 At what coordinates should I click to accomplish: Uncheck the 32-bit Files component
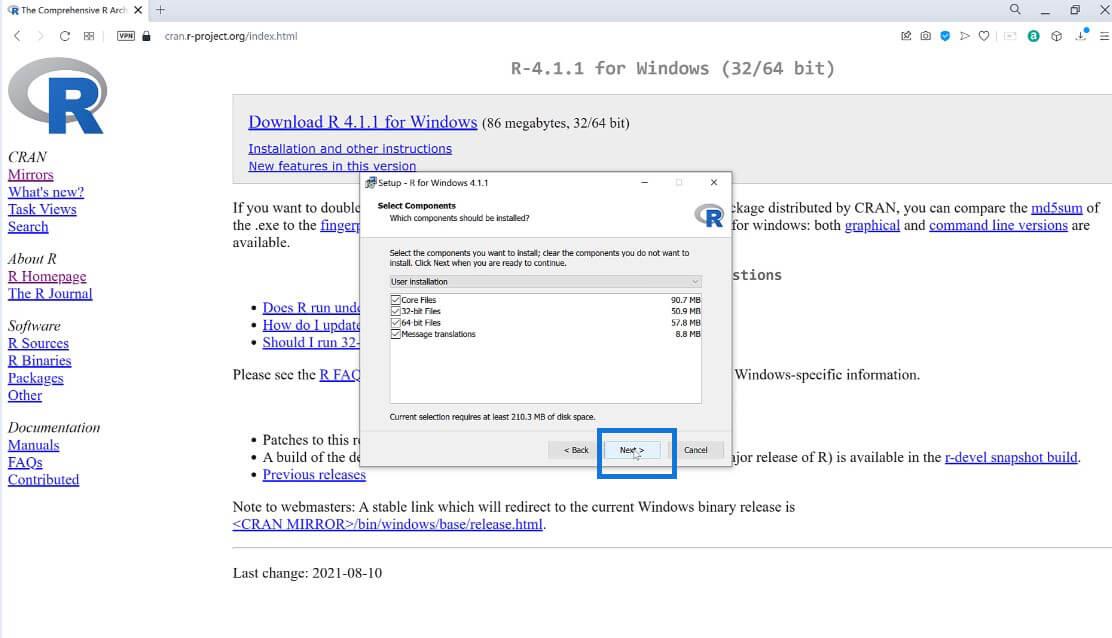click(396, 311)
